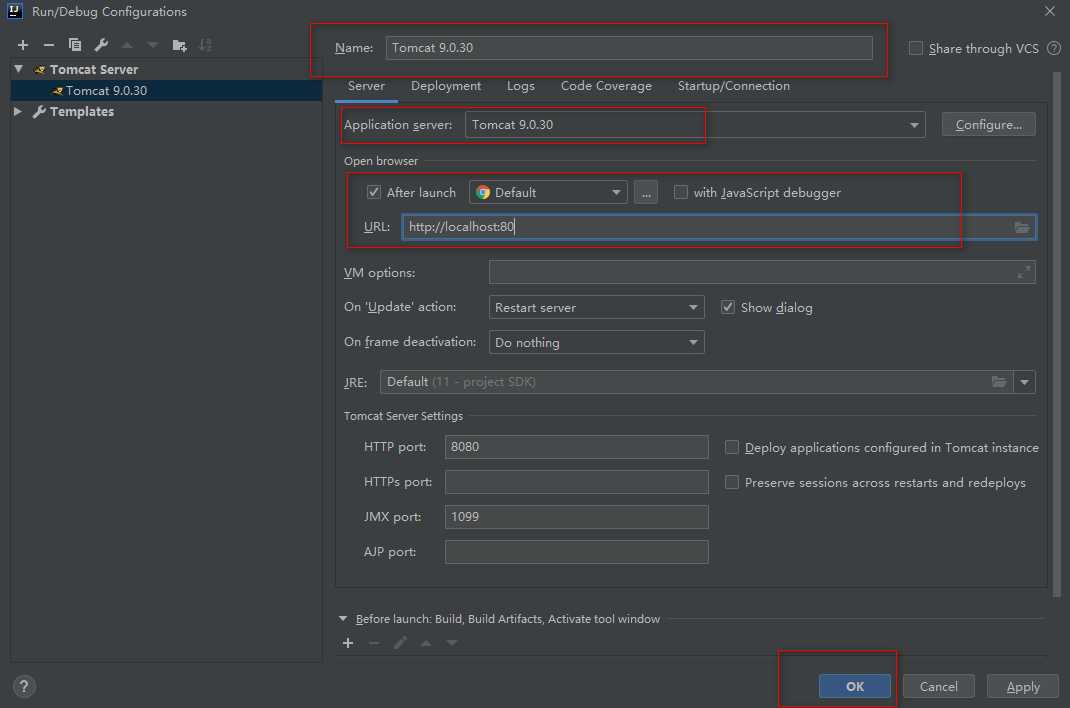The width and height of the screenshot is (1070, 708).
Task: Select the Templates tree item
Action: (81, 111)
